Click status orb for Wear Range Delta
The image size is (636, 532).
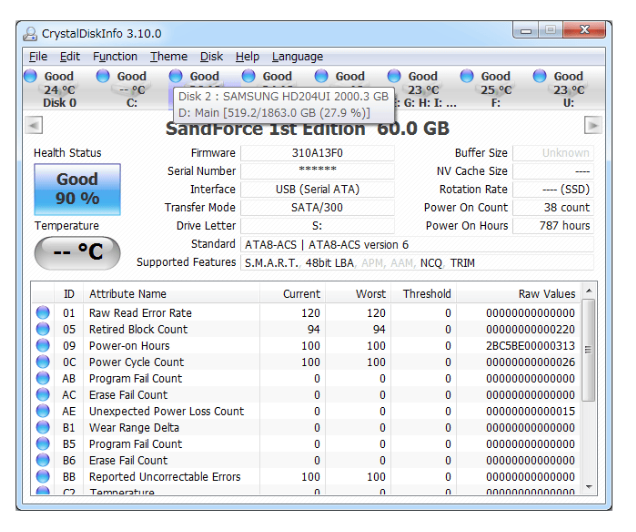point(43,427)
